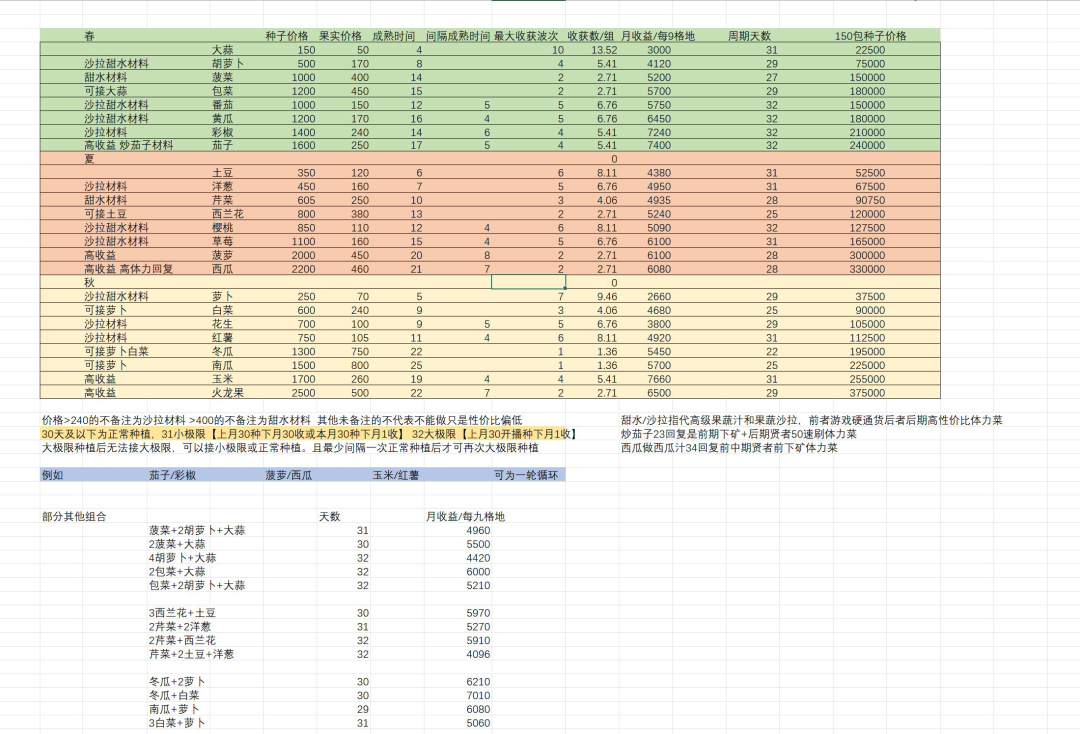Click the combo cell '3西兰花+土豆'
1080x734 pixels.
[182, 613]
